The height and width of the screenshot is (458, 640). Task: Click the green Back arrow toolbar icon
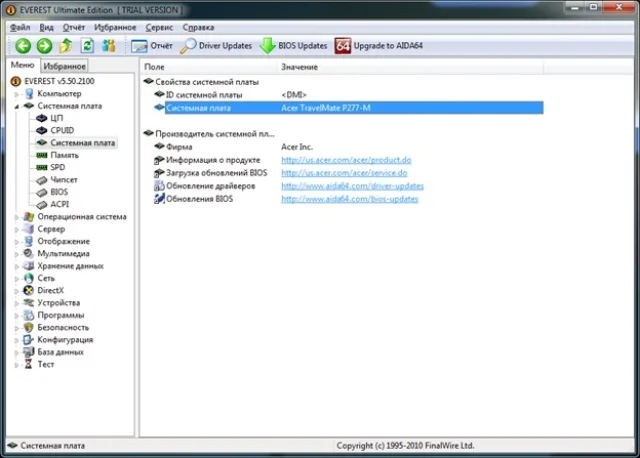23,46
